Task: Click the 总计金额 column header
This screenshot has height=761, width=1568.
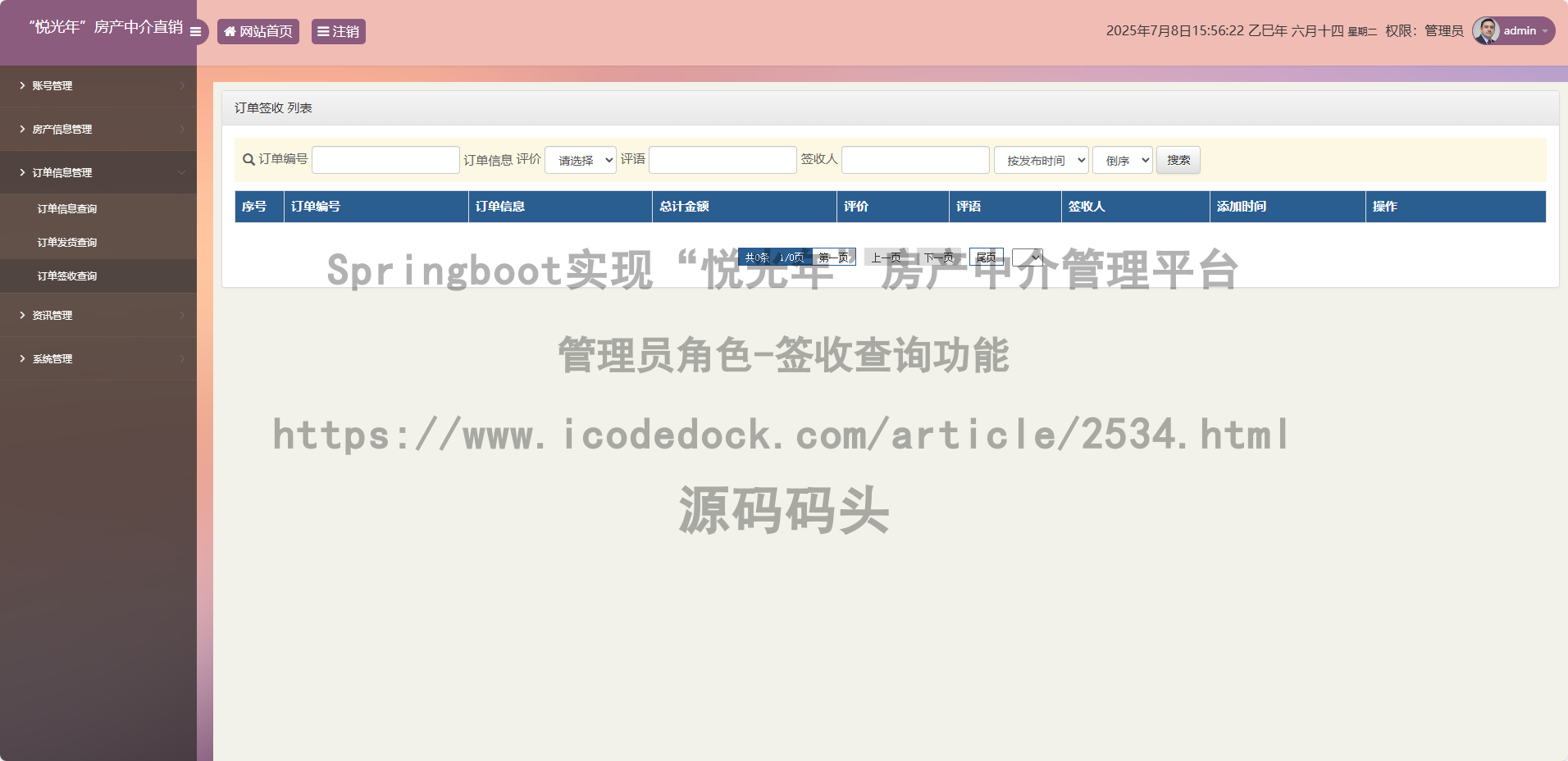Action: click(745, 207)
